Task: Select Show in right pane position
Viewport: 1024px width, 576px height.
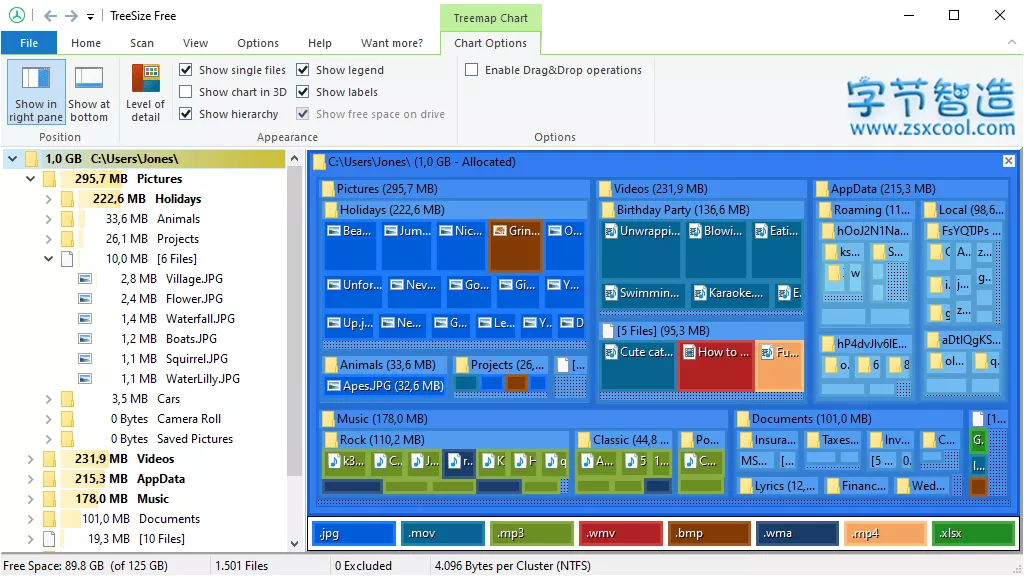Action: click(x=36, y=92)
